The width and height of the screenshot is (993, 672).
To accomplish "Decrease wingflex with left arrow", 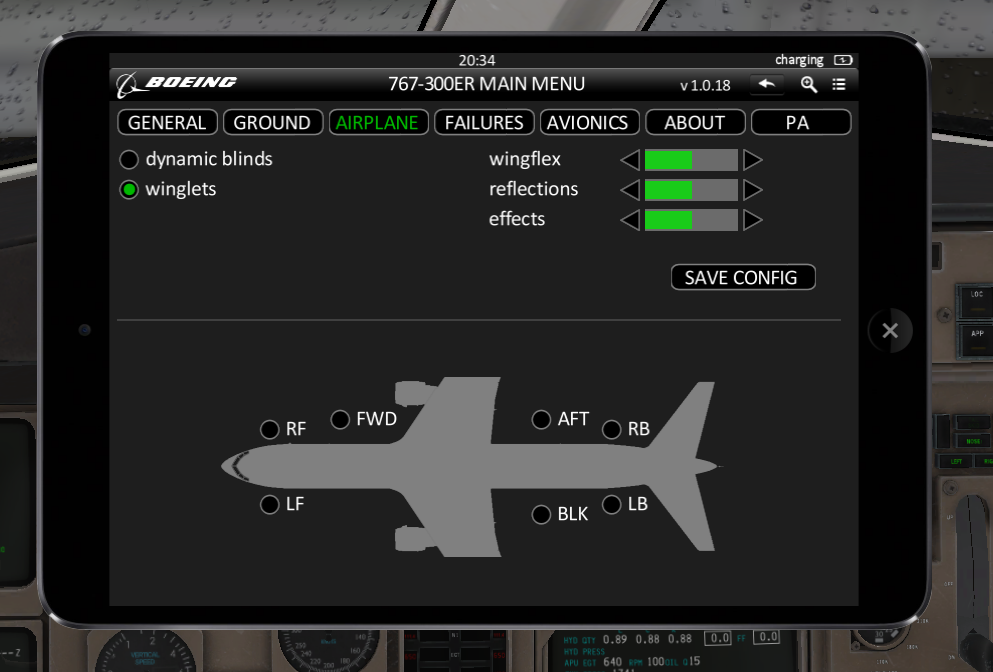I will (x=629, y=160).
